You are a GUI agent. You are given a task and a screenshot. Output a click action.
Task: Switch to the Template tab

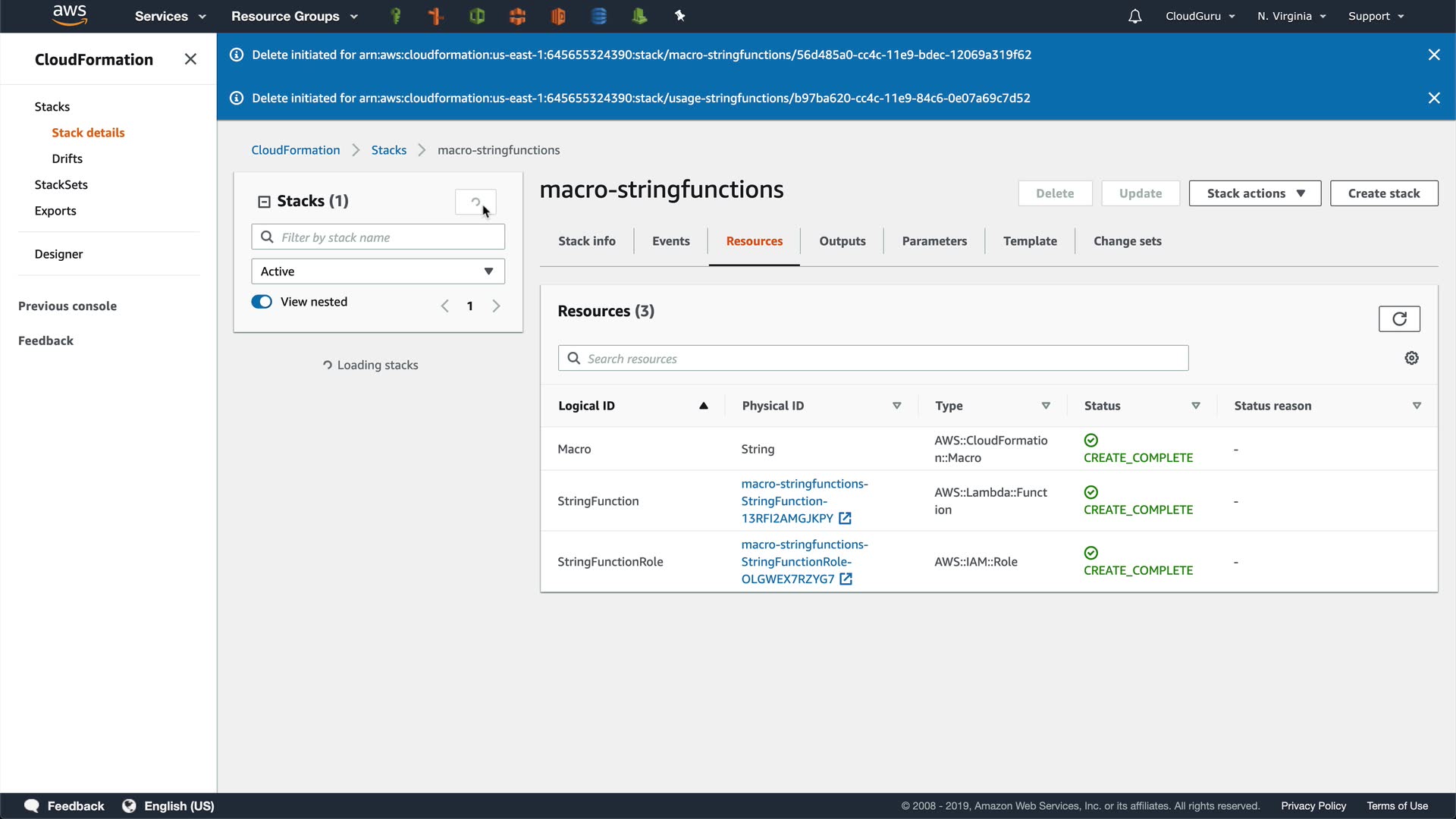[x=1029, y=241]
